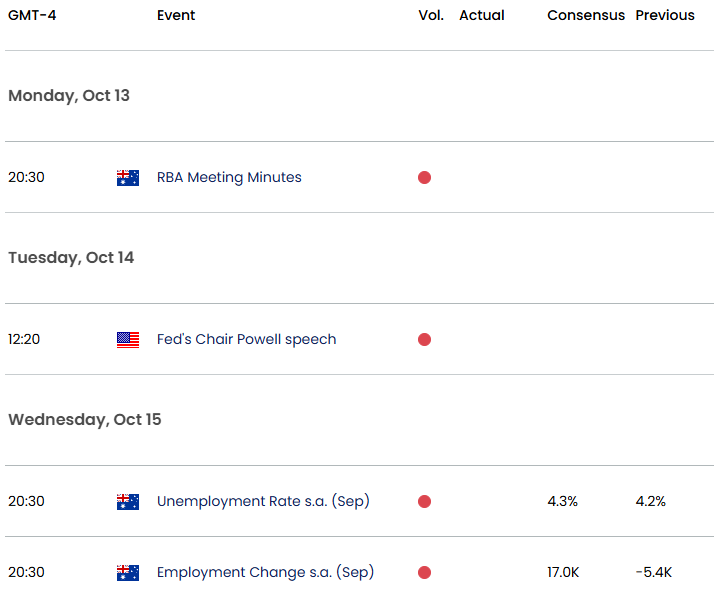The width and height of the screenshot is (714, 595).
Task: Open the Employment Change s.a. (Sep) event
Action: click(265, 572)
